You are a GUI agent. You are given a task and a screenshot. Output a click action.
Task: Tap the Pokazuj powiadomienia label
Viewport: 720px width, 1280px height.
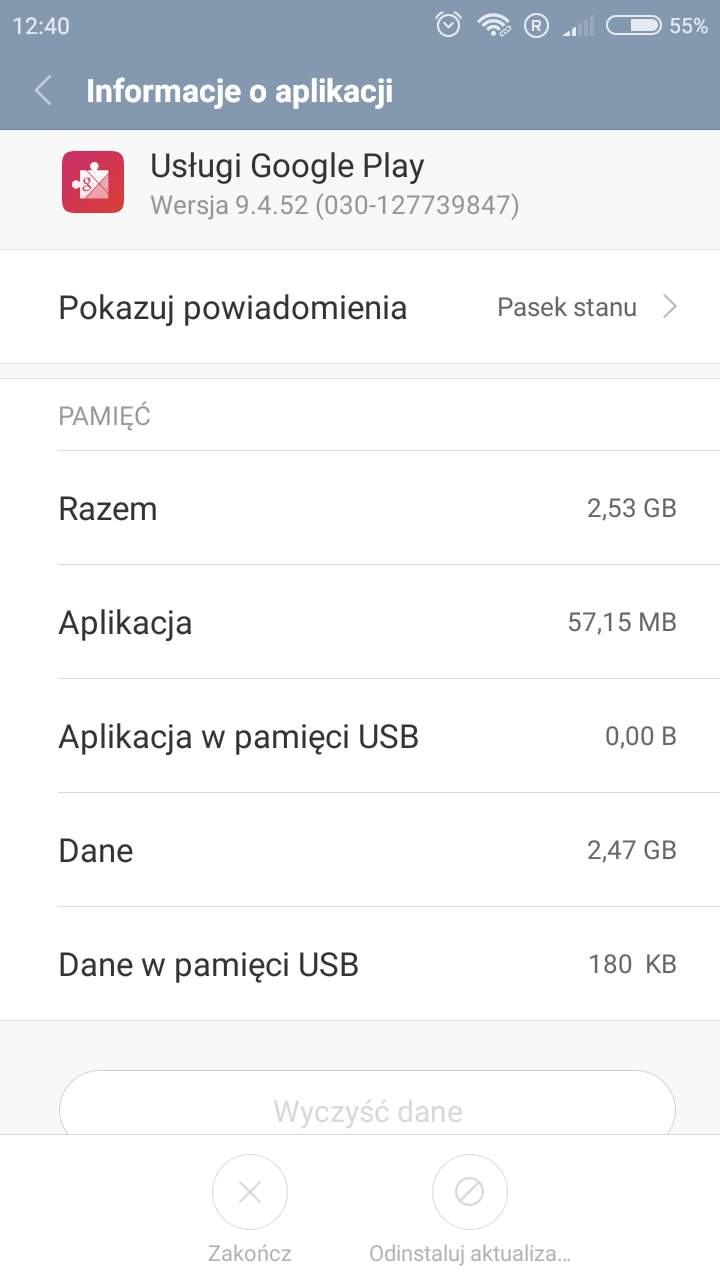point(232,307)
